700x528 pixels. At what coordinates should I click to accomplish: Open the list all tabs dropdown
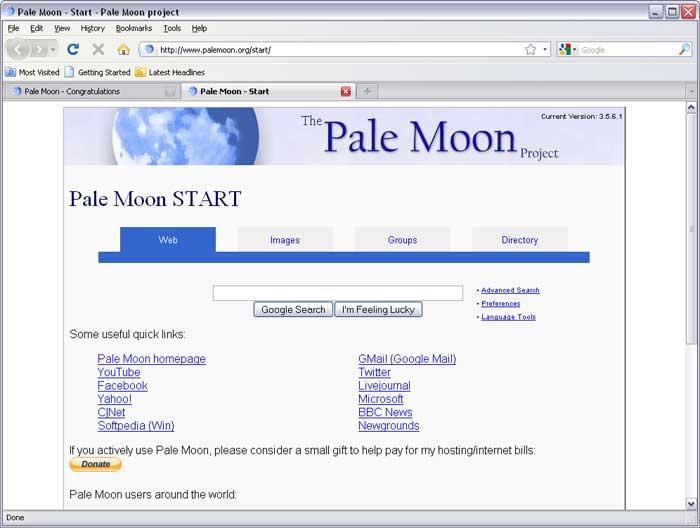click(x=692, y=91)
